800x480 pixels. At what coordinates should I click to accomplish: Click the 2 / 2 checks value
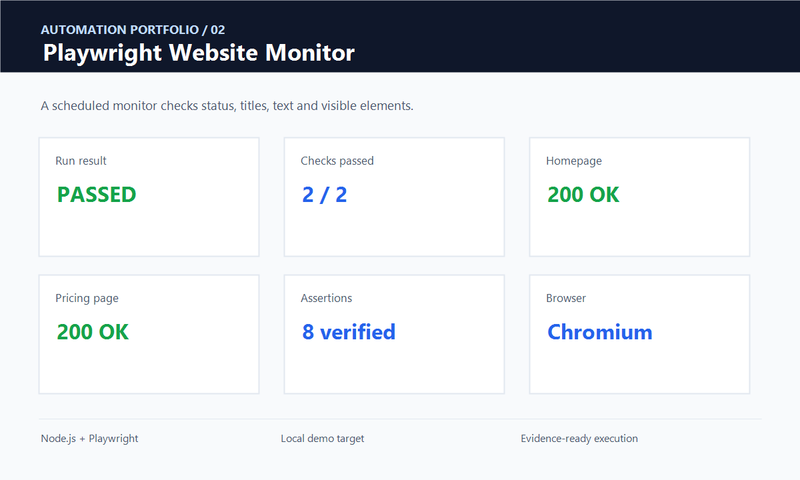click(324, 194)
